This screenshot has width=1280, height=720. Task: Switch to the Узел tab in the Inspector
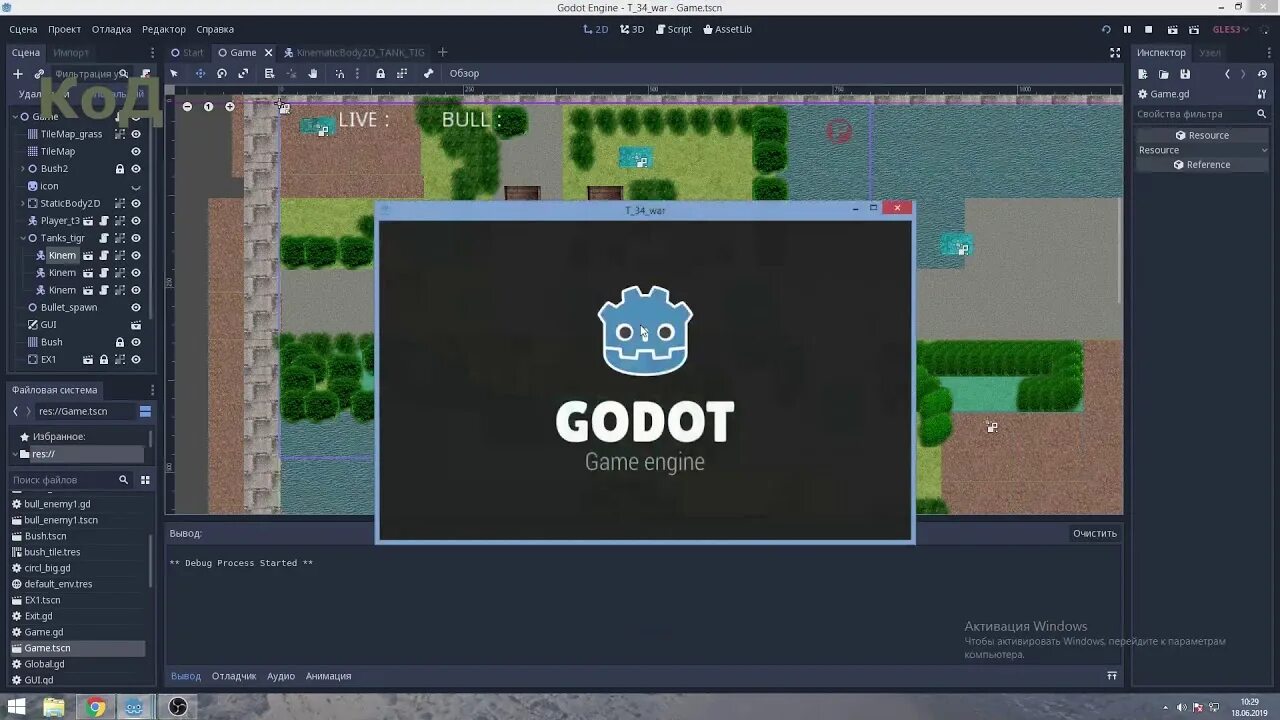(1210, 52)
